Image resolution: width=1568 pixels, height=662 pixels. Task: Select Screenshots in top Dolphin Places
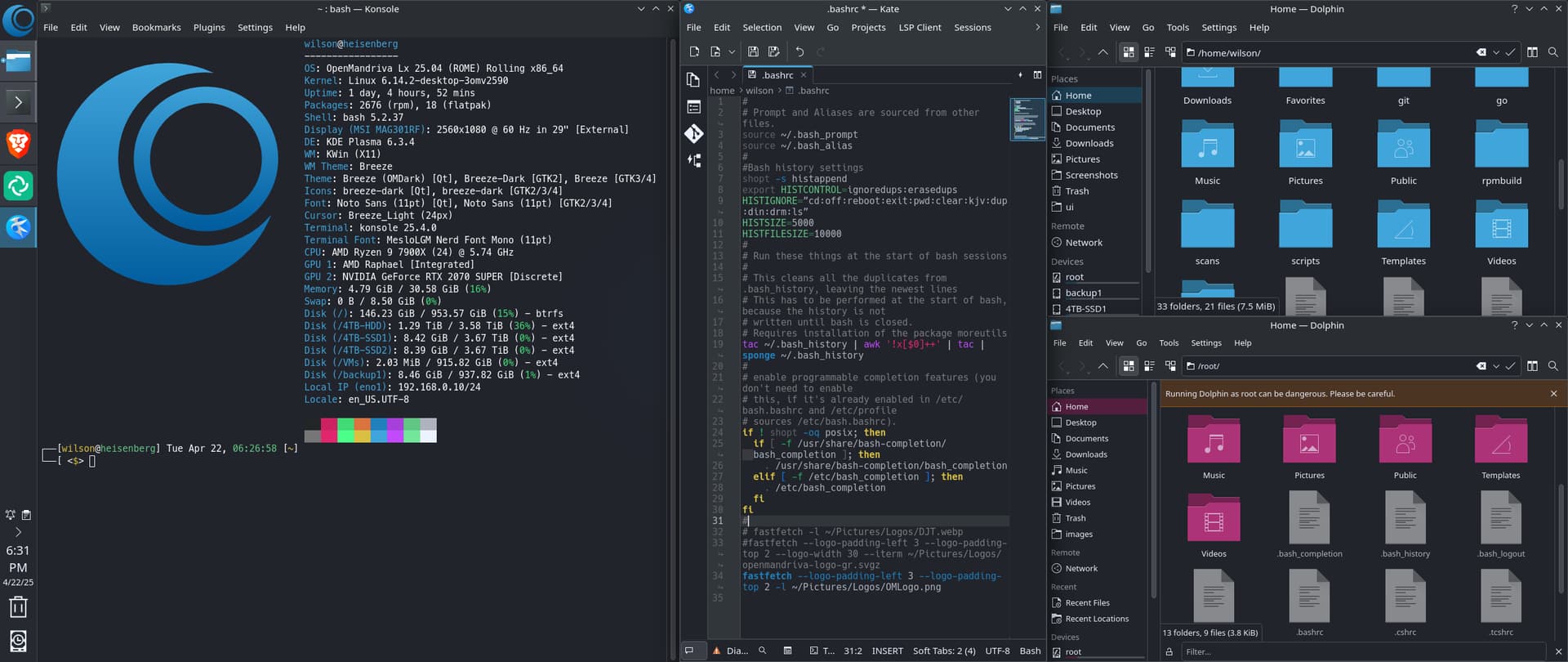[1091, 175]
